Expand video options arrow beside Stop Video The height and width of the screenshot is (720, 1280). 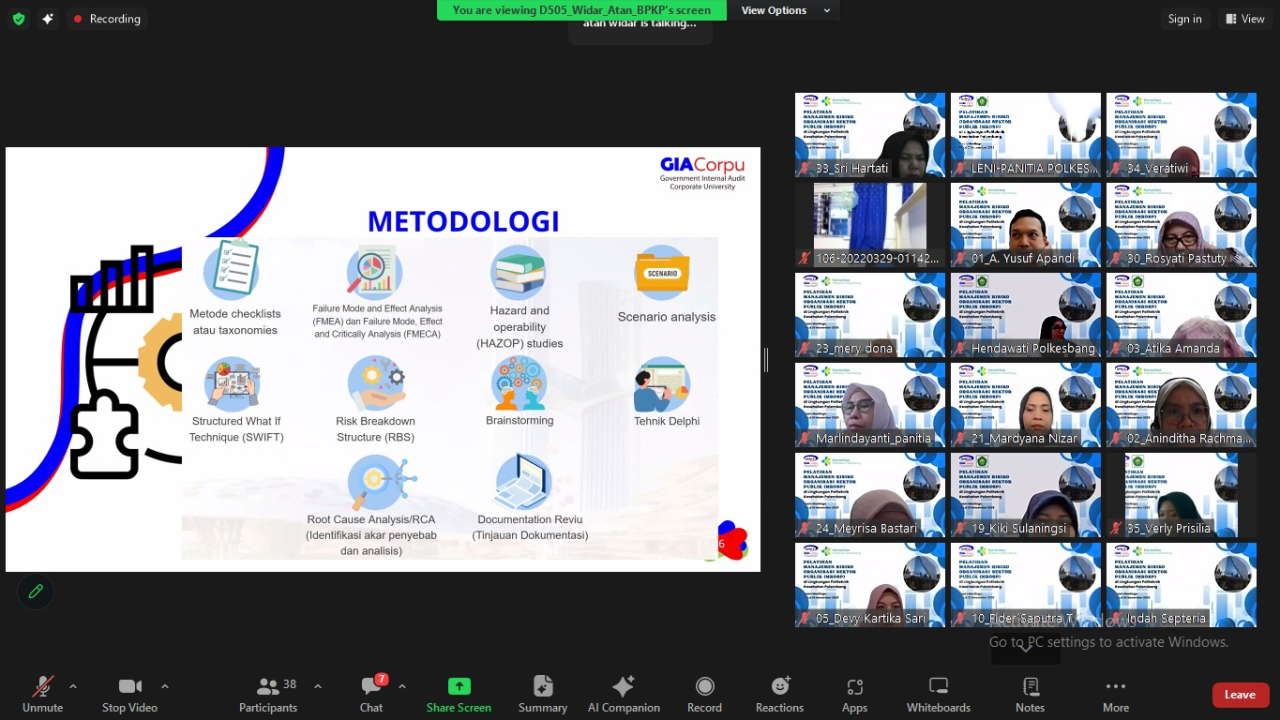point(165,686)
